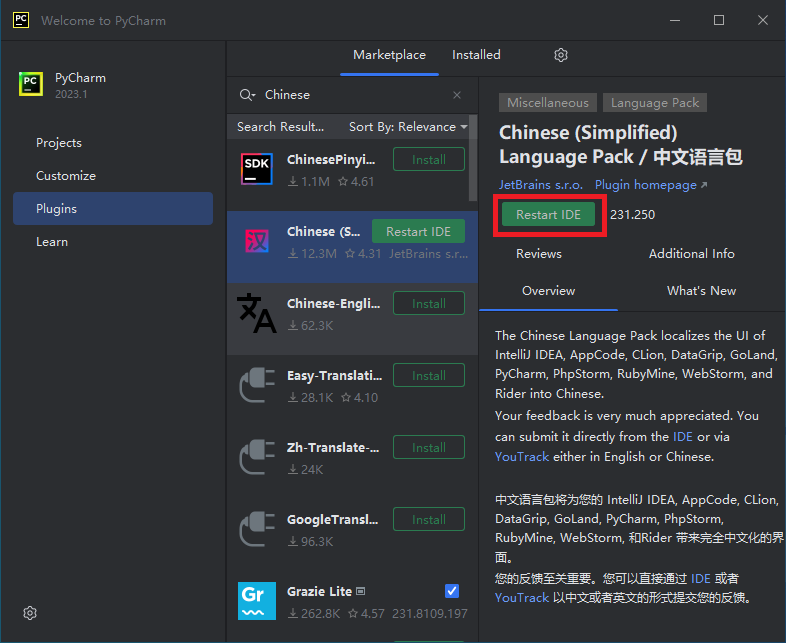
Task: Click the Language Pack tag
Action: (655, 103)
